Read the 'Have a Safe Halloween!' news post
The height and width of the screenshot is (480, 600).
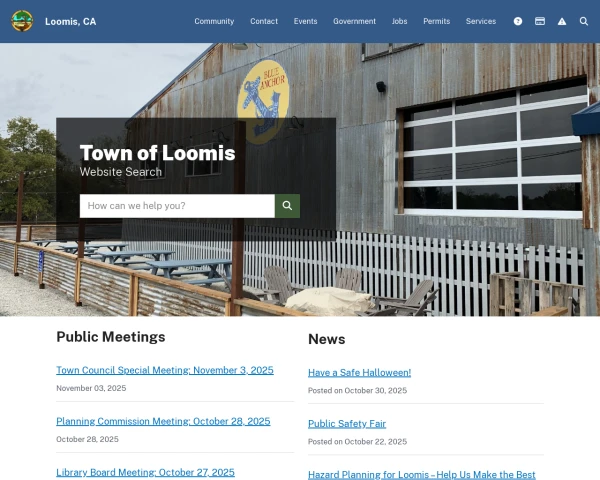click(359, 372)
